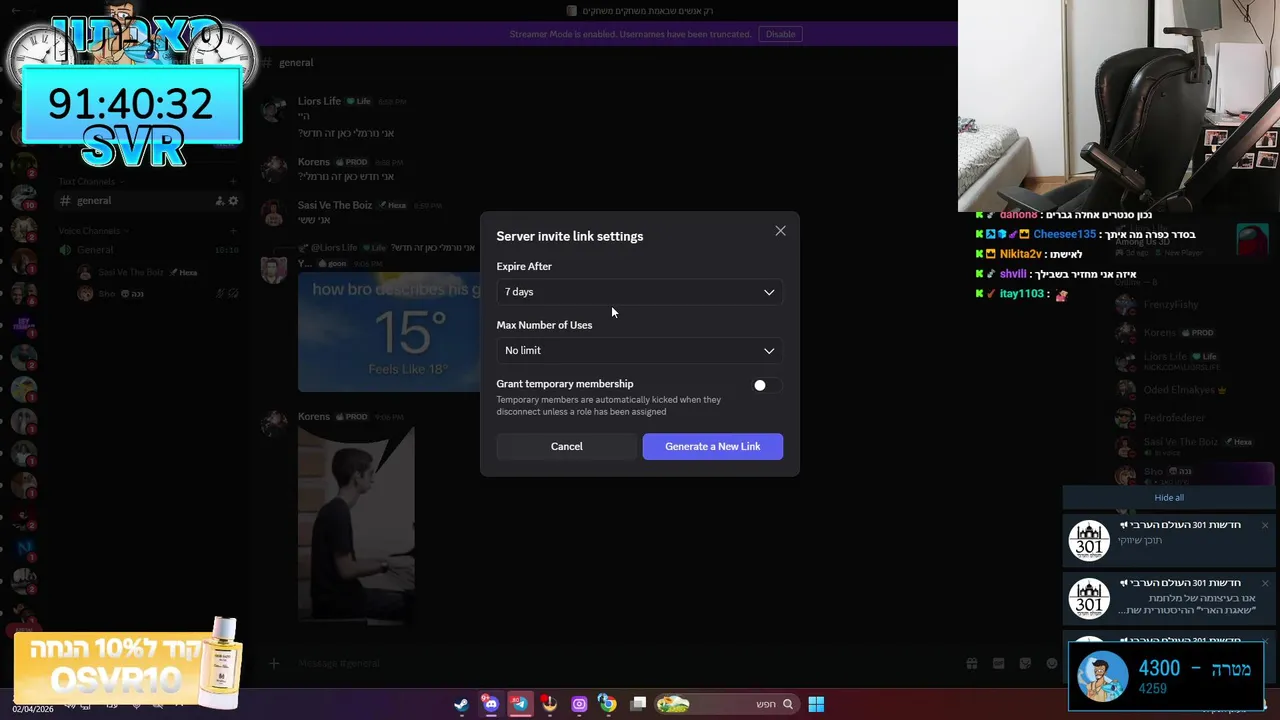Open the Instagram-style purple app in taskbar

(x=579, y=704)
